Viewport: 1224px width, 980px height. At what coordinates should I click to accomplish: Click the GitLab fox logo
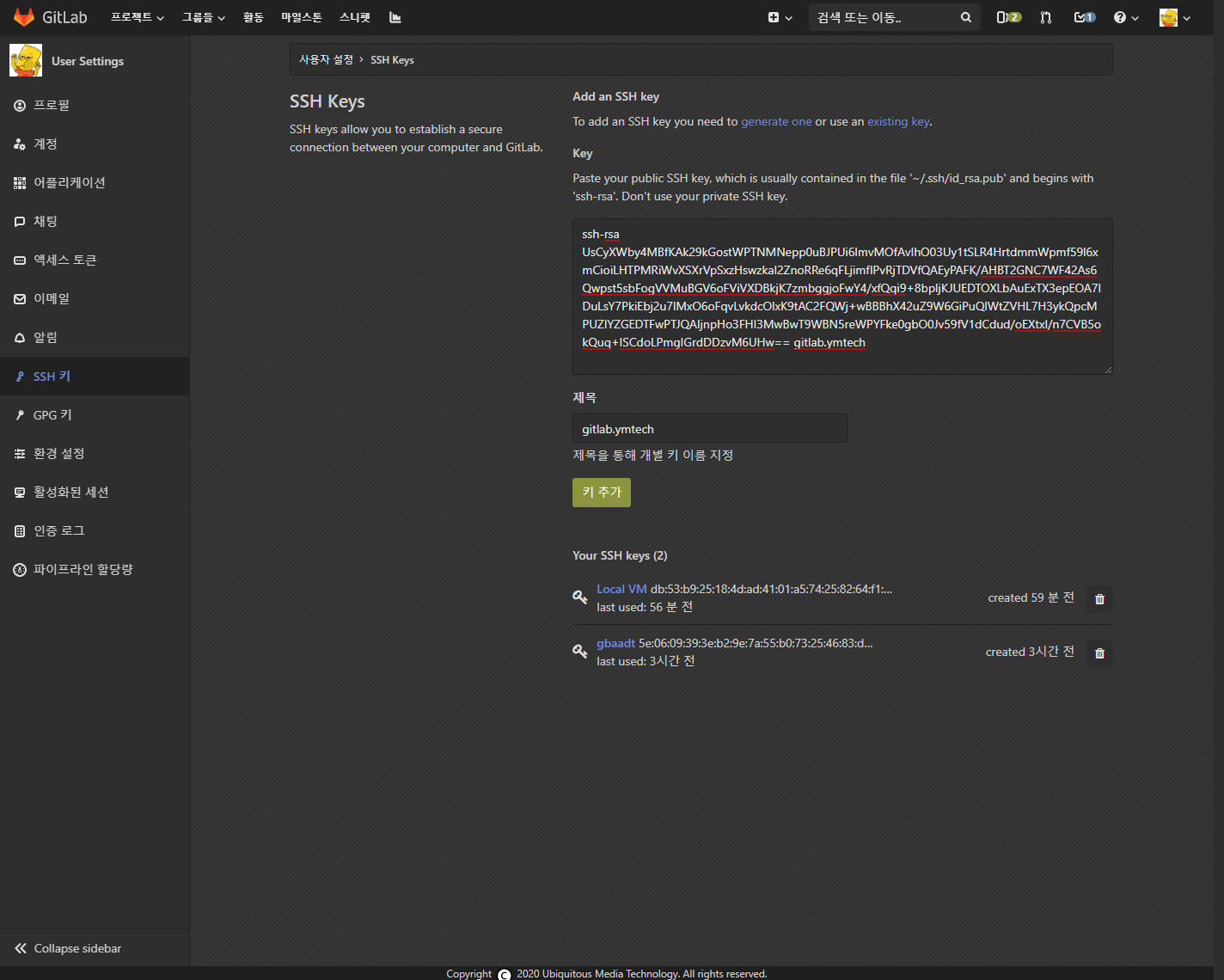coord(24,17)
